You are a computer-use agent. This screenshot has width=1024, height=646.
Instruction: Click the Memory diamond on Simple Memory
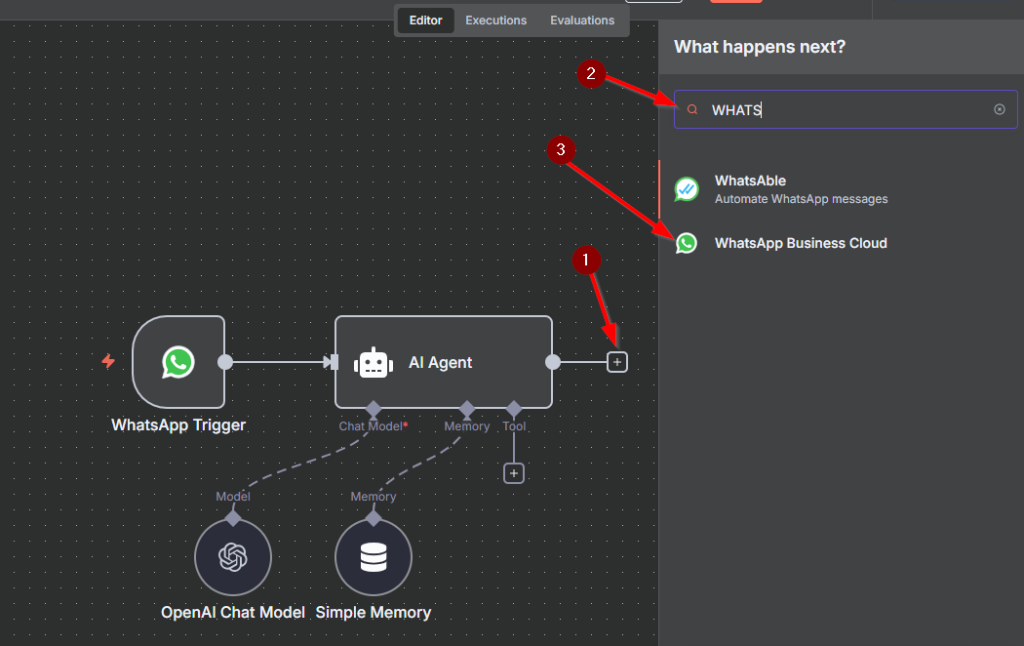pyautogui.click(x=374, y=519)
